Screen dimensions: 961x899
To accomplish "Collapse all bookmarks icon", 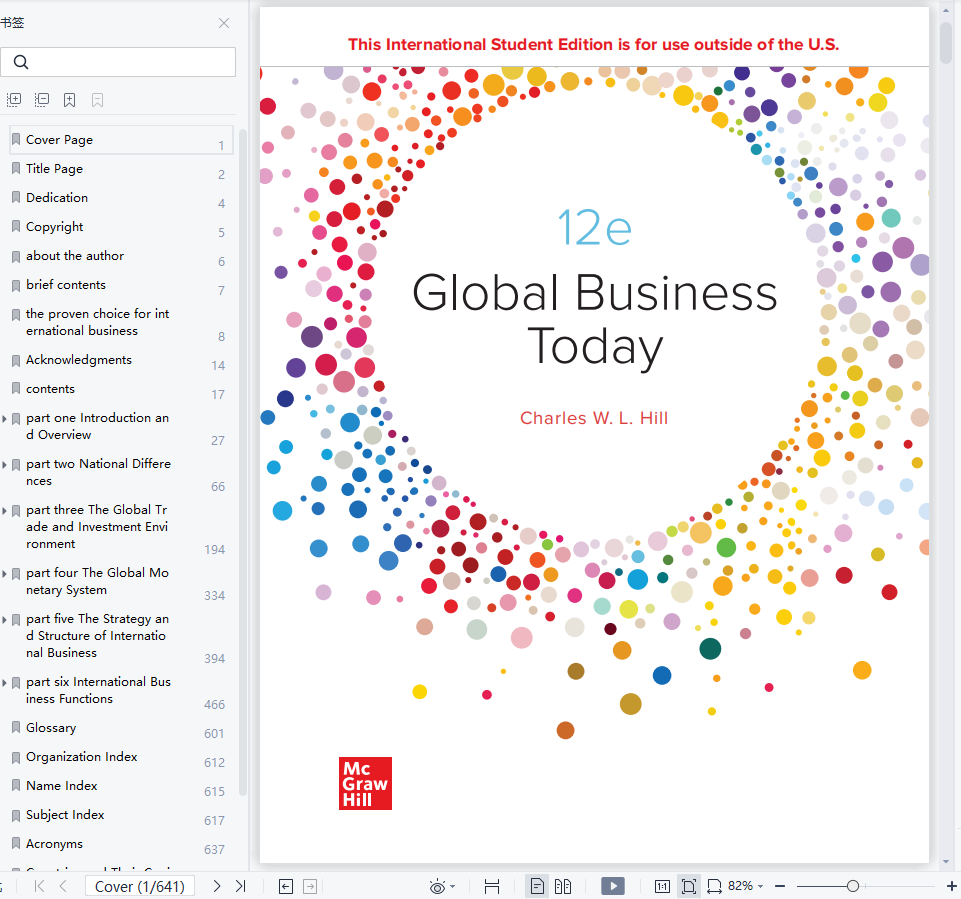I will tap(42, 99).
